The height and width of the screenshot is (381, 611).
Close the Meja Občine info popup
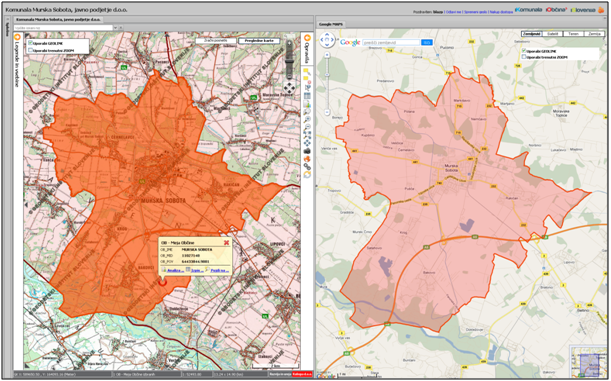pos(226,243)
